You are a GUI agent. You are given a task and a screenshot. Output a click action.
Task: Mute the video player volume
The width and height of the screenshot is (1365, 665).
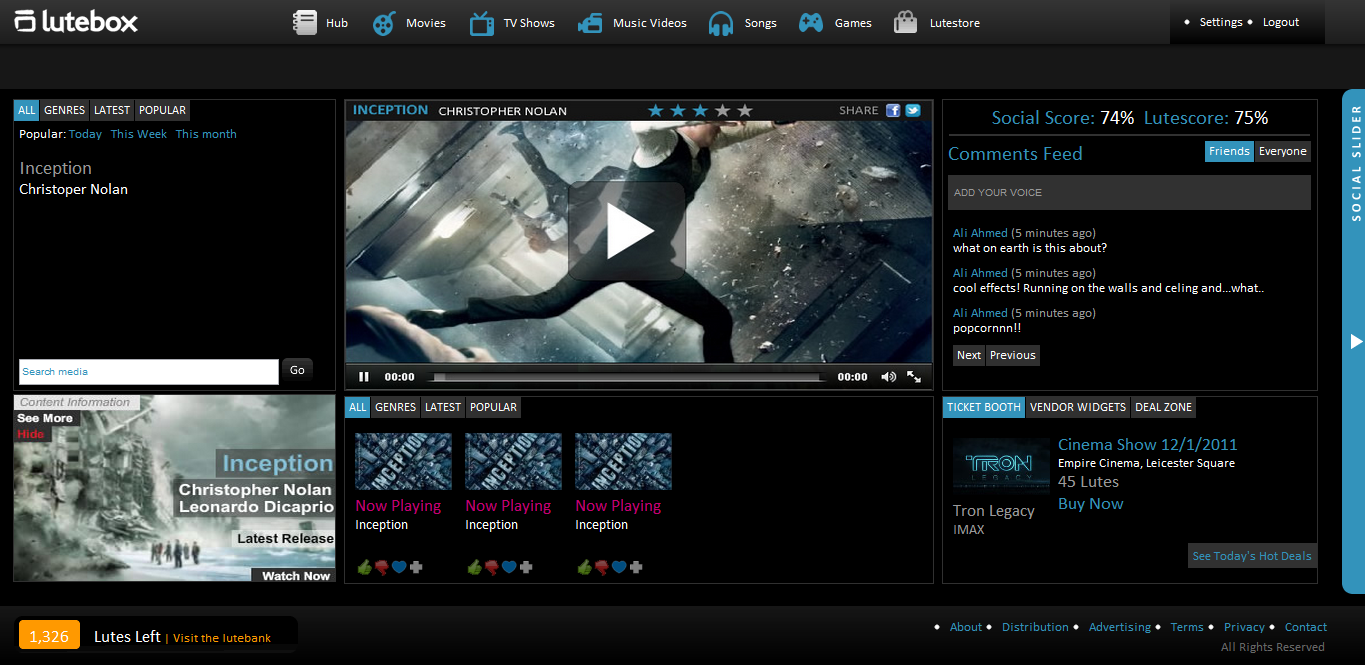pos(888,377)
